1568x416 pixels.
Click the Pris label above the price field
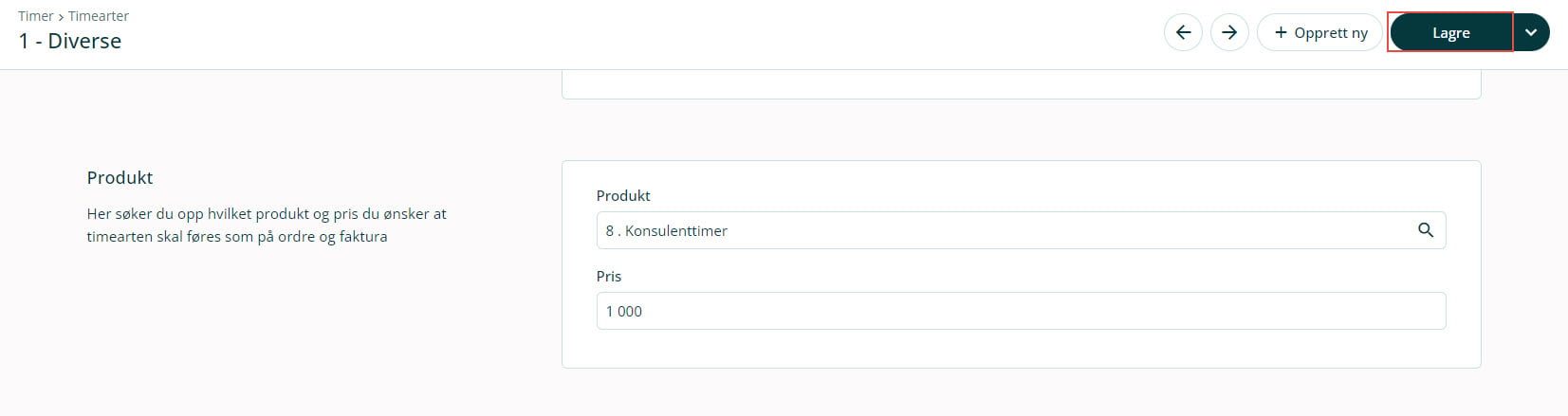[x=609, y=276]
